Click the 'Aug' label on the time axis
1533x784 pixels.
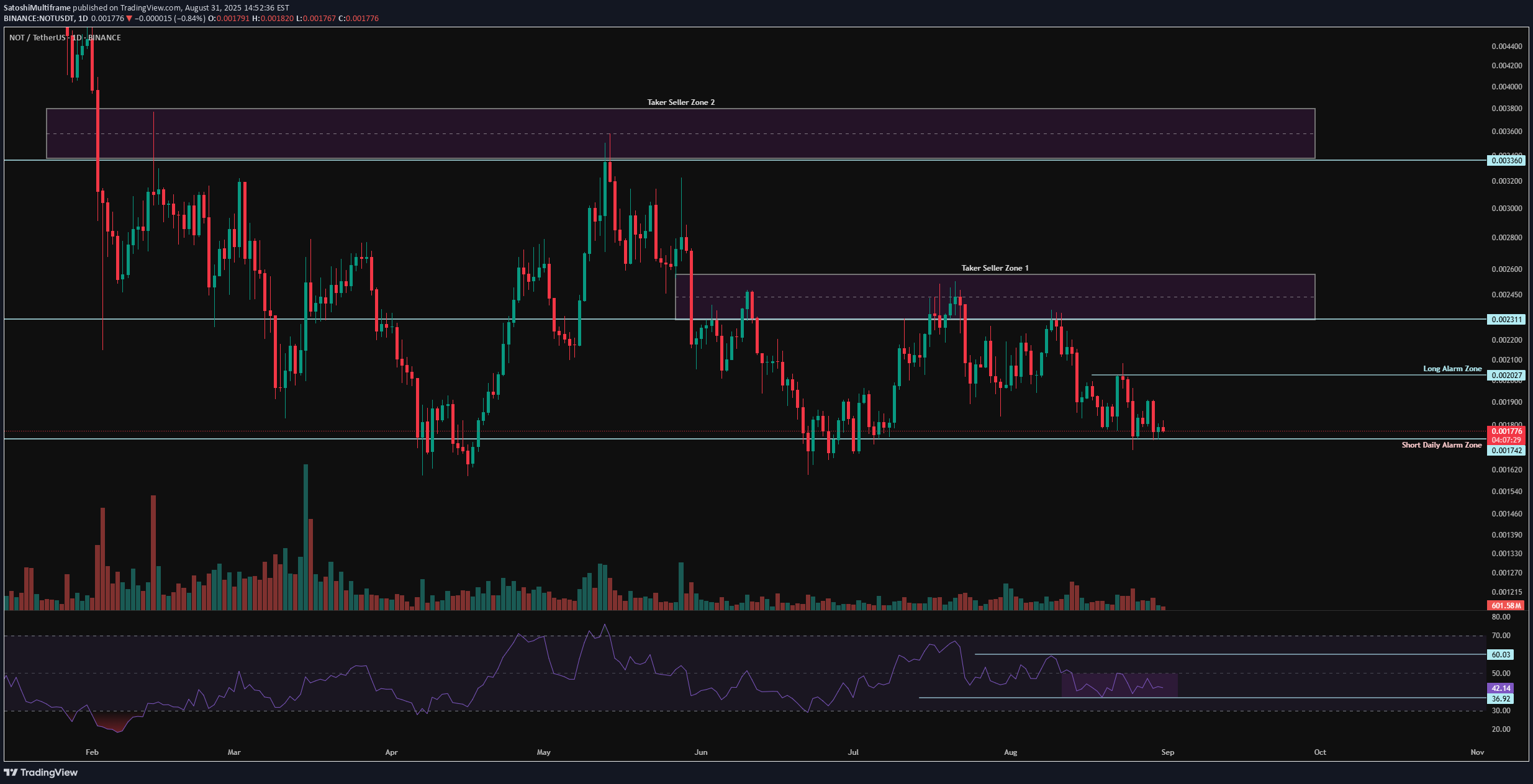[1011, 752]
